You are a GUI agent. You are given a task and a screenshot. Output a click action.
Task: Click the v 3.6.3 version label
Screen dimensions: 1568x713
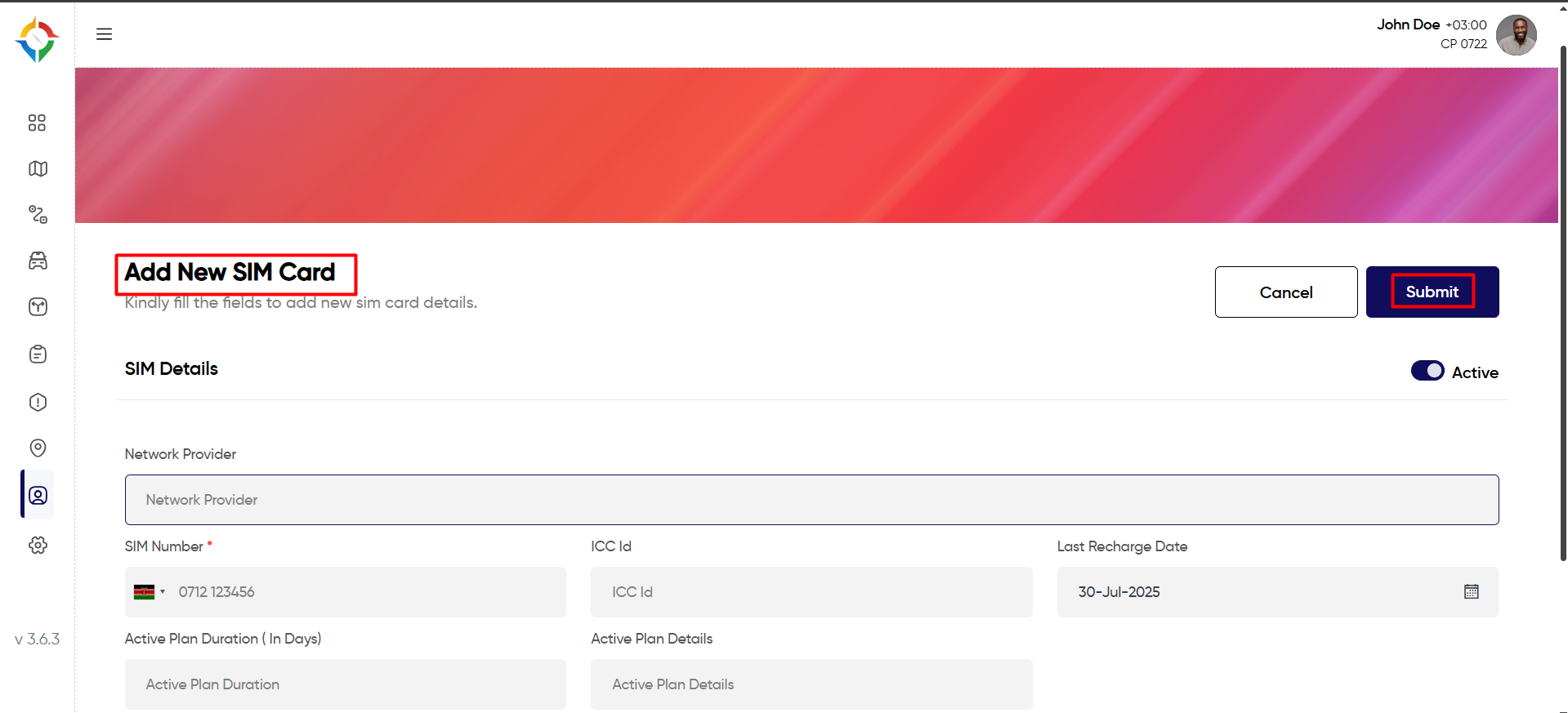(x=38, y=639)
